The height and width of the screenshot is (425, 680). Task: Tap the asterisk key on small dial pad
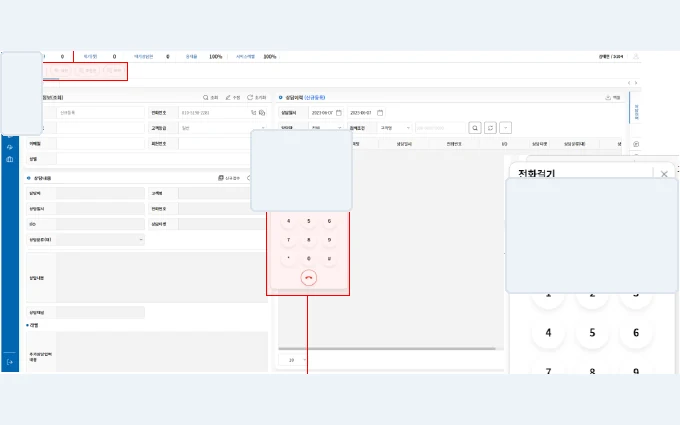(288, 258)
